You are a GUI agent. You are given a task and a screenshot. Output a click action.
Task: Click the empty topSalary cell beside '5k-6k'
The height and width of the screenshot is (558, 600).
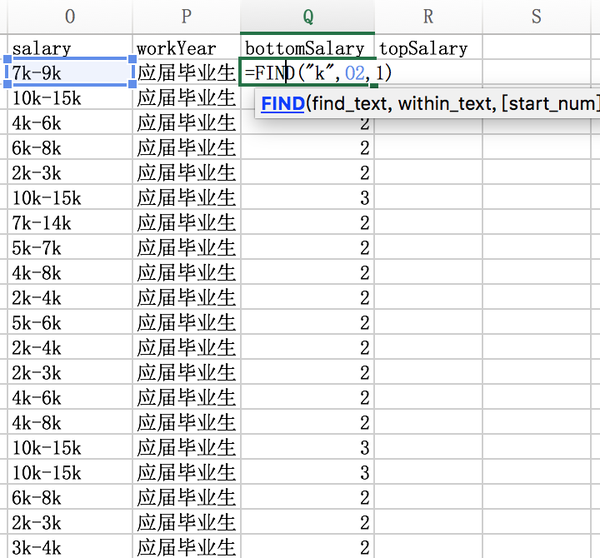coord(428,323)
